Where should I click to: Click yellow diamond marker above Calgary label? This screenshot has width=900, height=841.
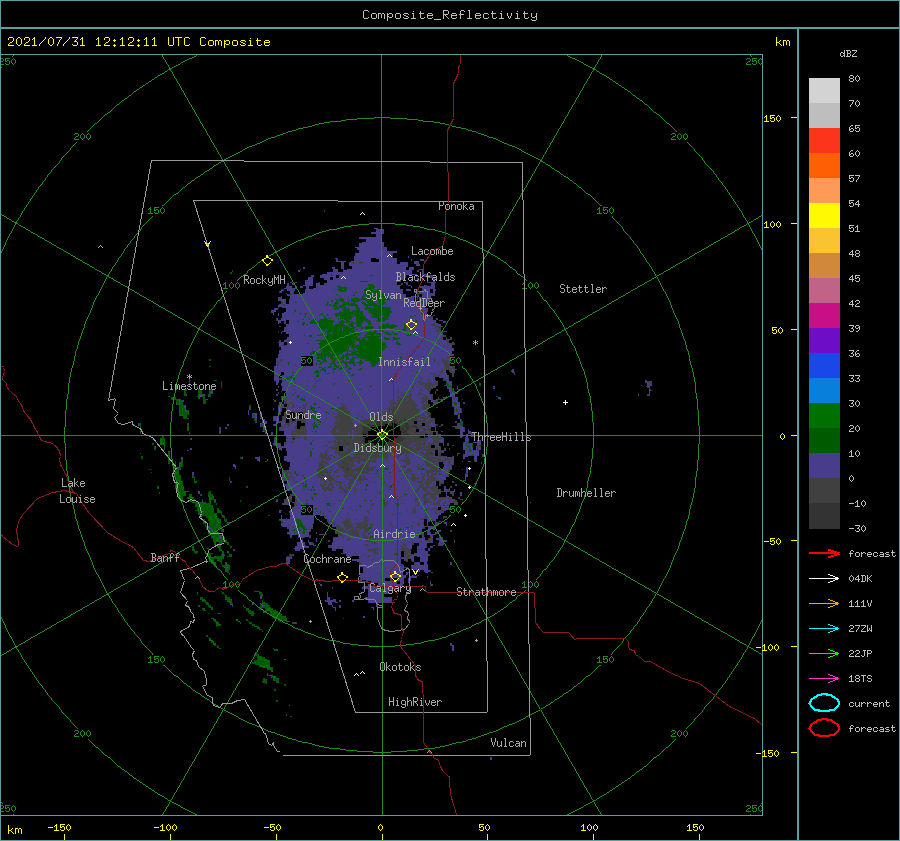pyautogui.click(x=395, y=576)
